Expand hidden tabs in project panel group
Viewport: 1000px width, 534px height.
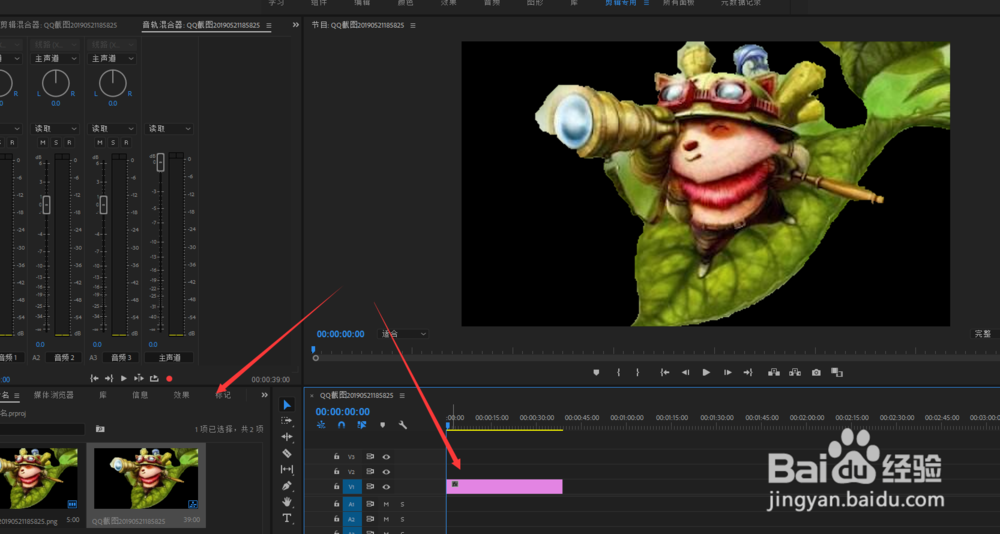(x=265, y=395)
